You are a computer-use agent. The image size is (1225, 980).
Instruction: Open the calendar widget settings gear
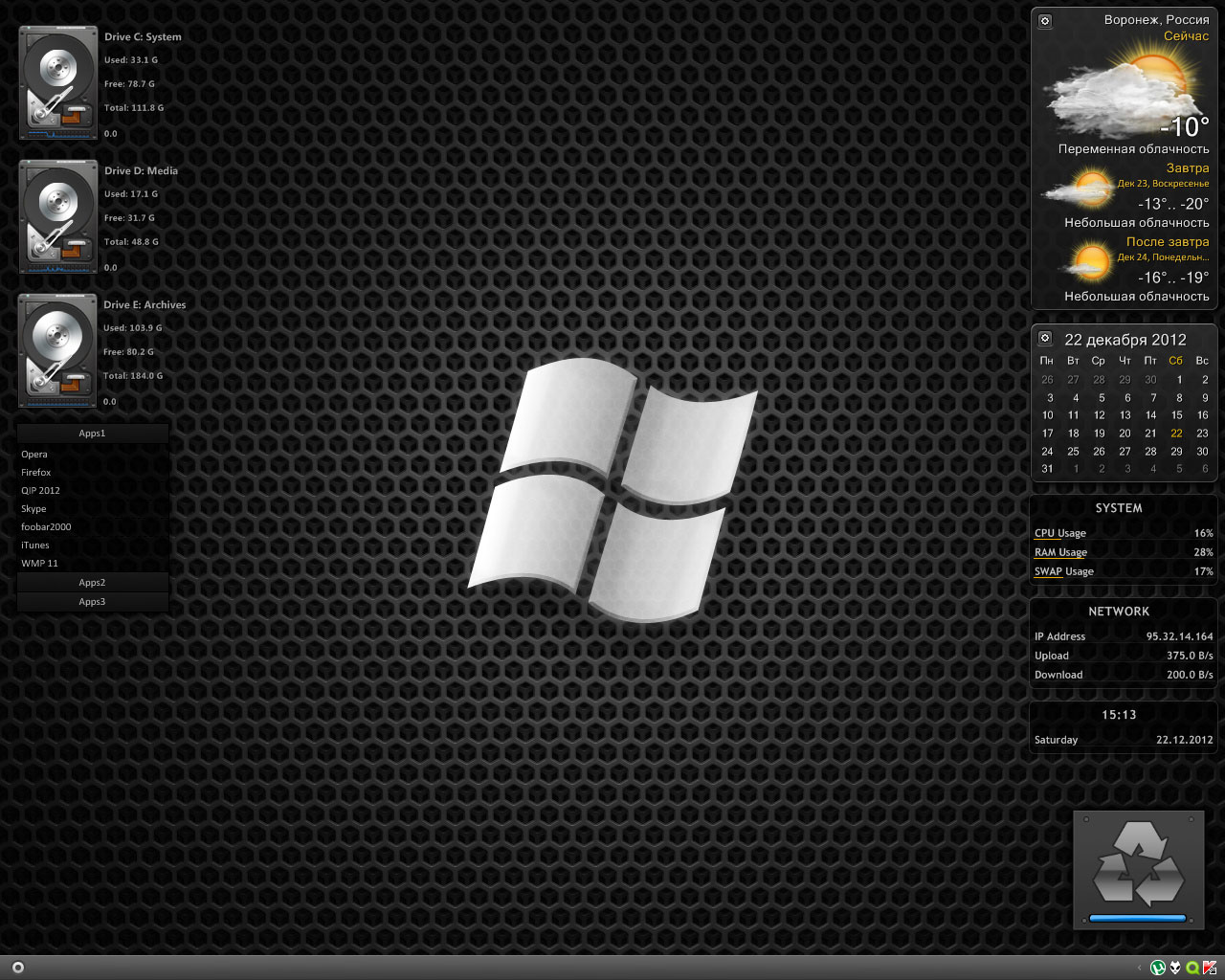coord(1045,338)
